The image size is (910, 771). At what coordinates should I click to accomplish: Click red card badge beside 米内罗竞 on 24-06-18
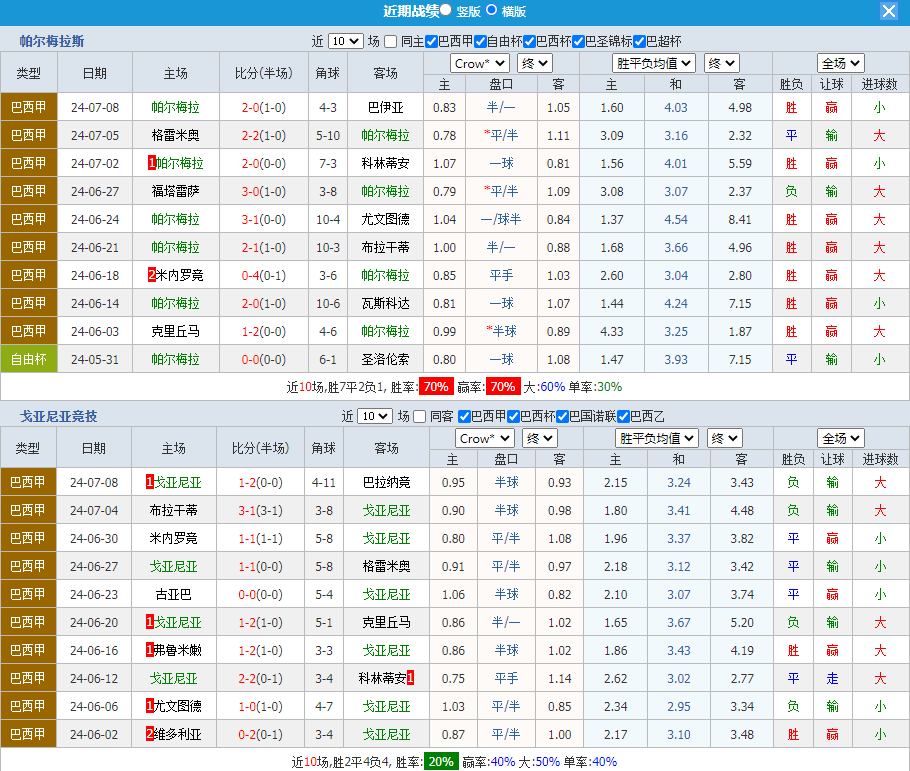tap(151, 275)
